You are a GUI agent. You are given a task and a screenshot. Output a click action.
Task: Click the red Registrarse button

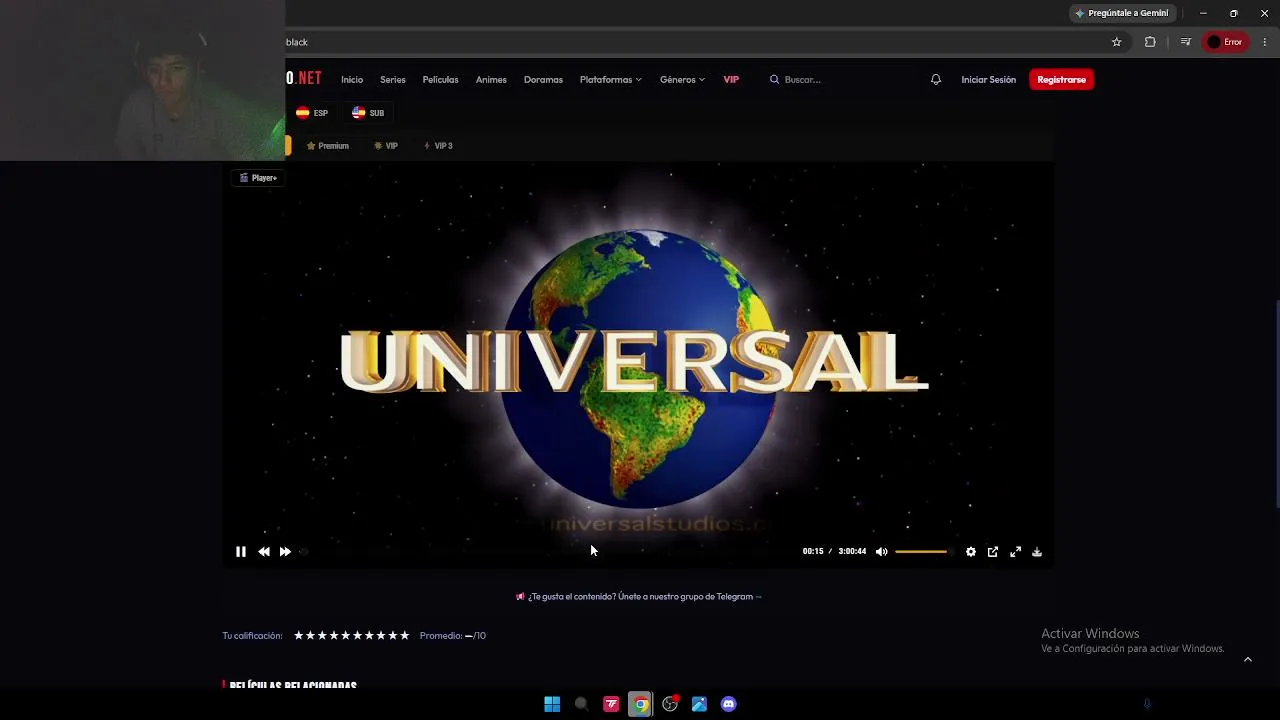[x=1061, y=80]
